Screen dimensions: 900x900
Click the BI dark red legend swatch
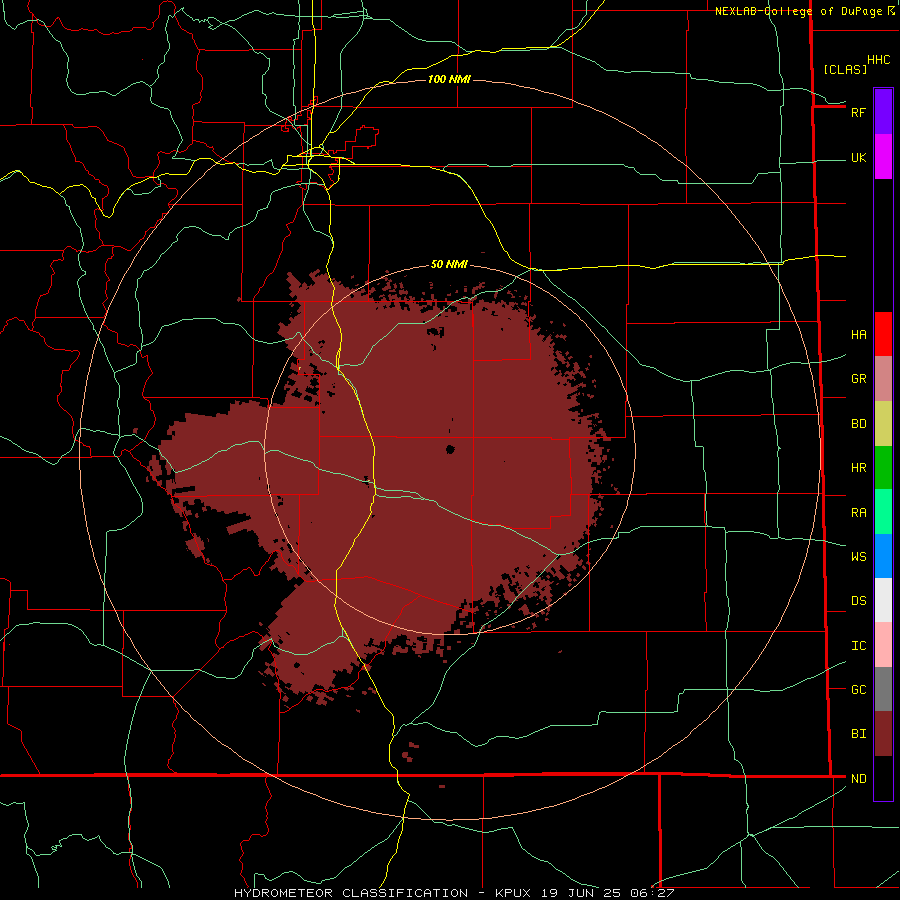pyautogui.click(x=883, y=734)
